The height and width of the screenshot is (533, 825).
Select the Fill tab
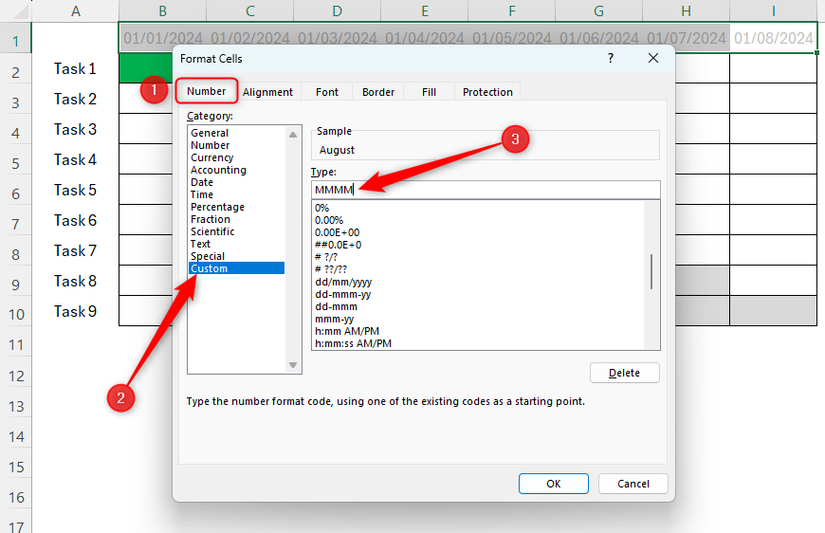point(429,92)
